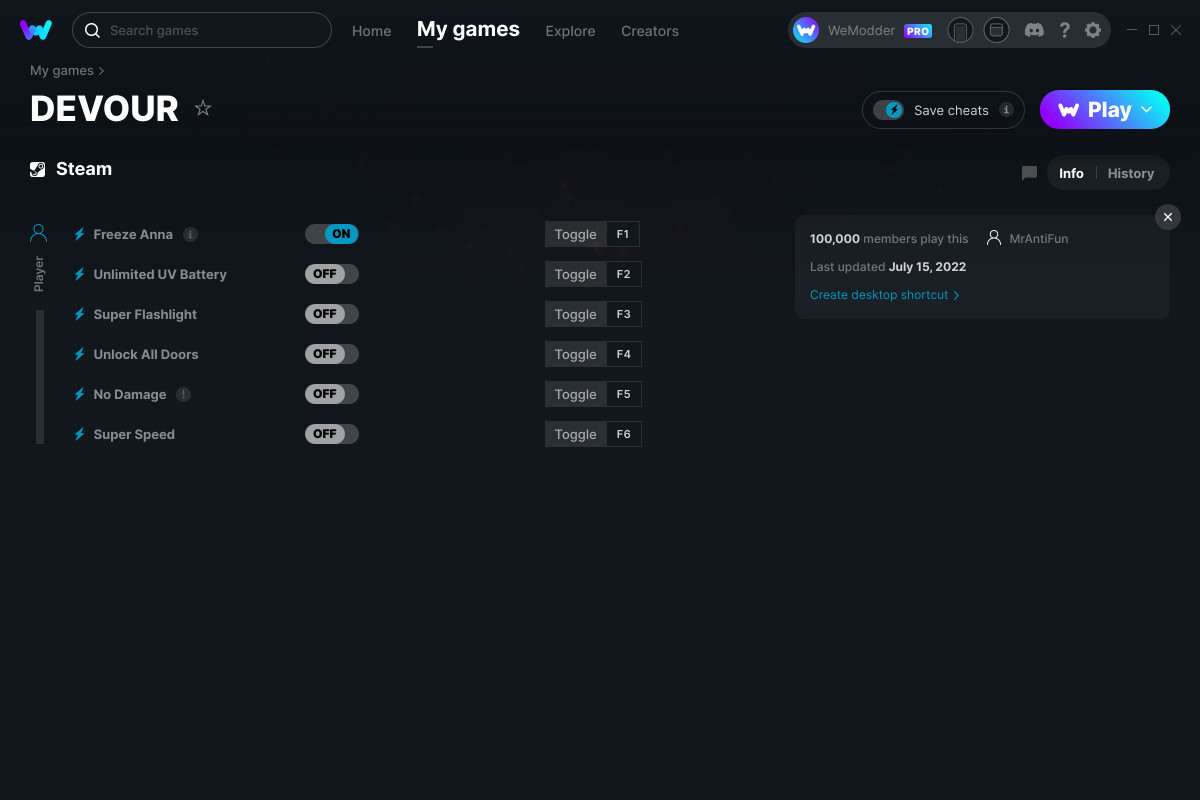Switch to the Info tab
The width and height of the screenshot is (1200, 800).
tap(1071, 173)
